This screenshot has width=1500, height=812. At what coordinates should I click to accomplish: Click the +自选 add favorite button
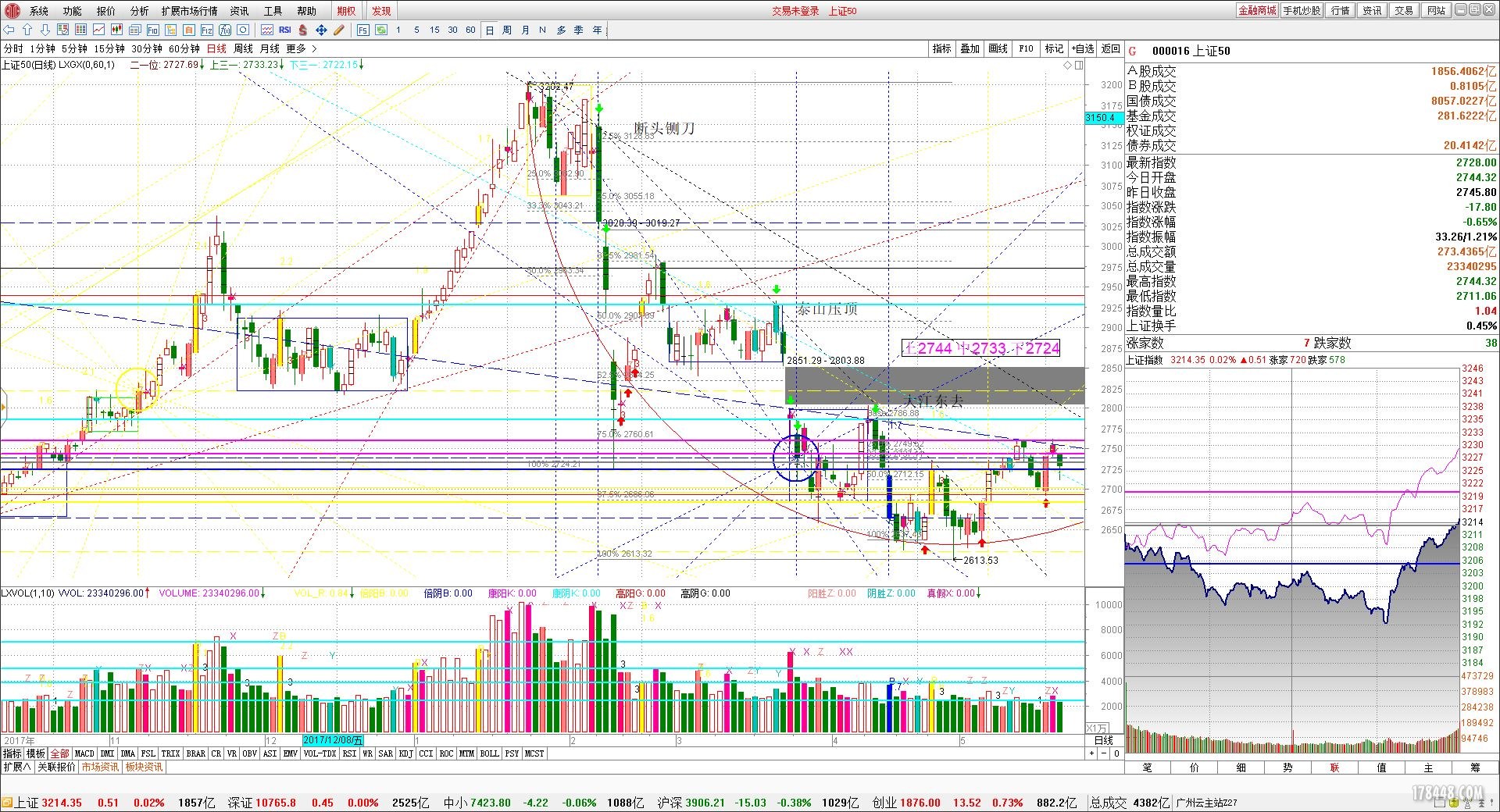(x=1083, y=48)
